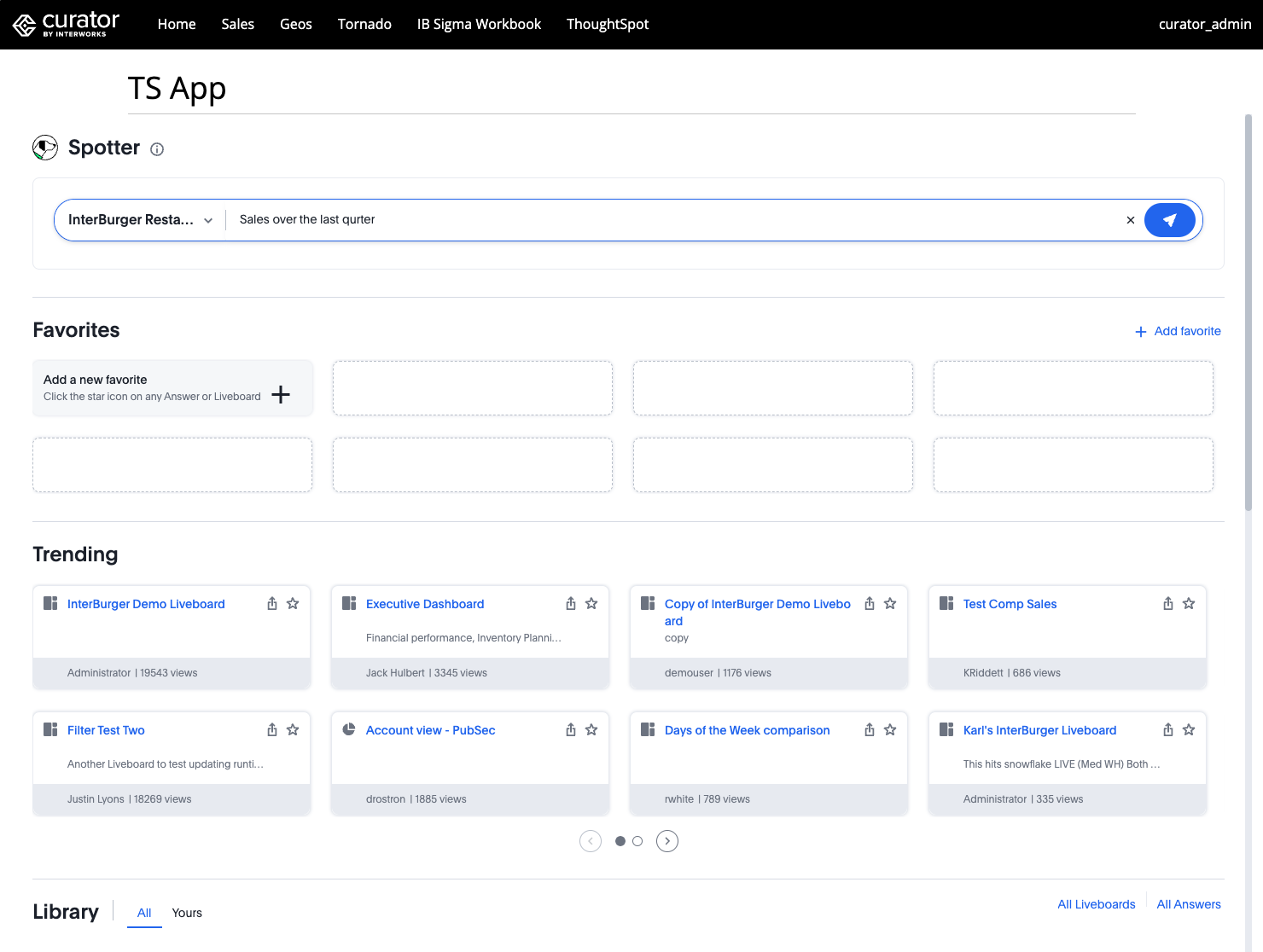This screenshot has height=952, width=1263.
Task: Star the Days of the Week comparison card
Action: coord(890,729)
